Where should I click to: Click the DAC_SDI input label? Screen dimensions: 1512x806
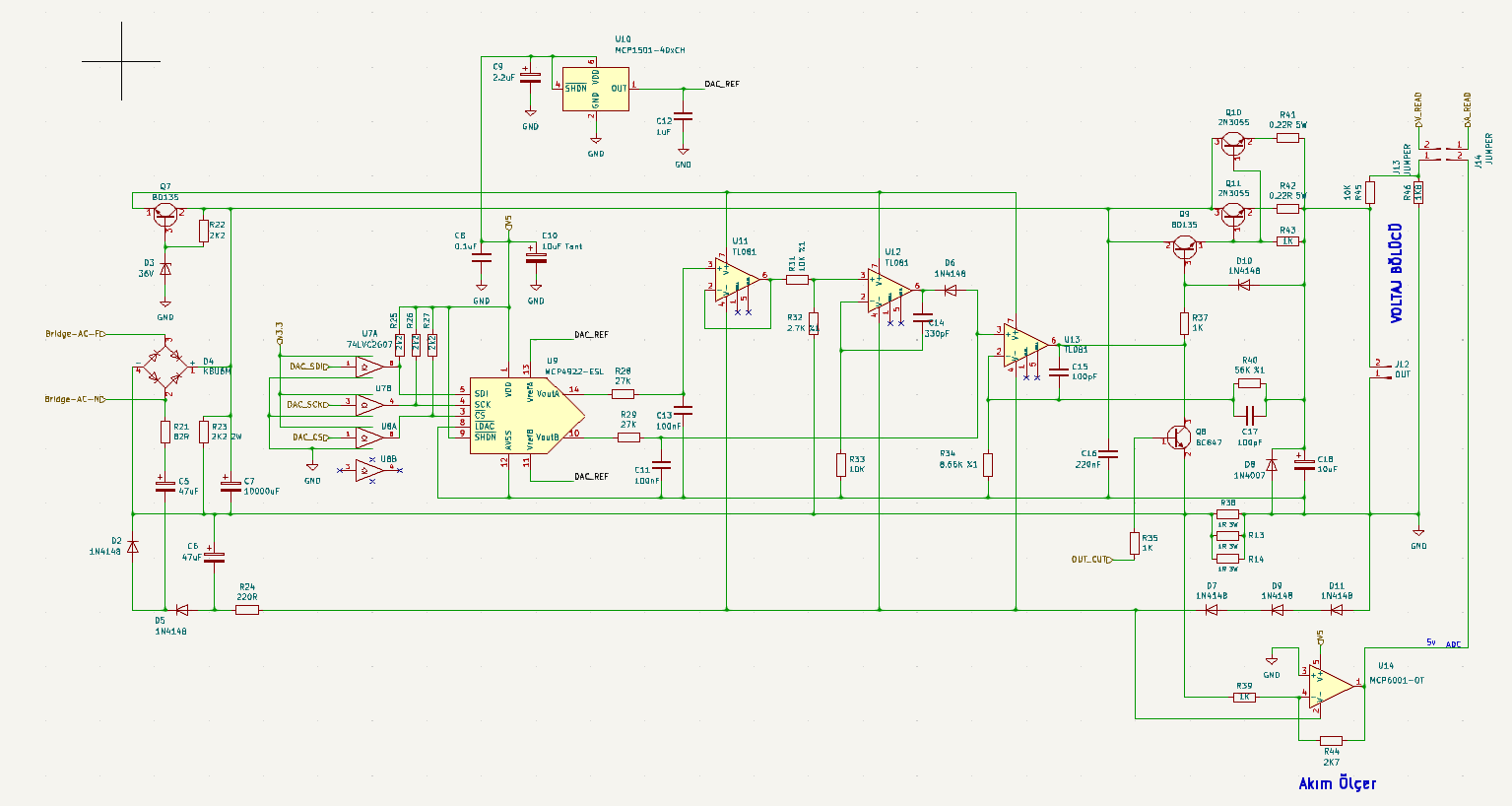coord(310,367)
